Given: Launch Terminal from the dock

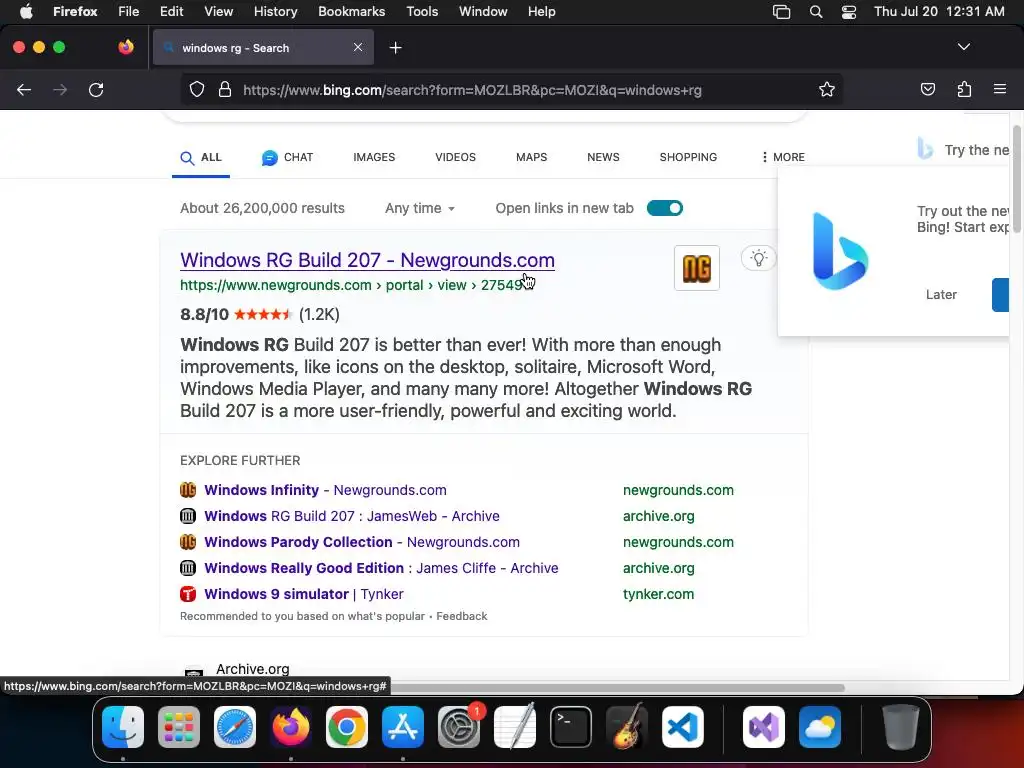Looking at the screenshot, I should [571, 727].
